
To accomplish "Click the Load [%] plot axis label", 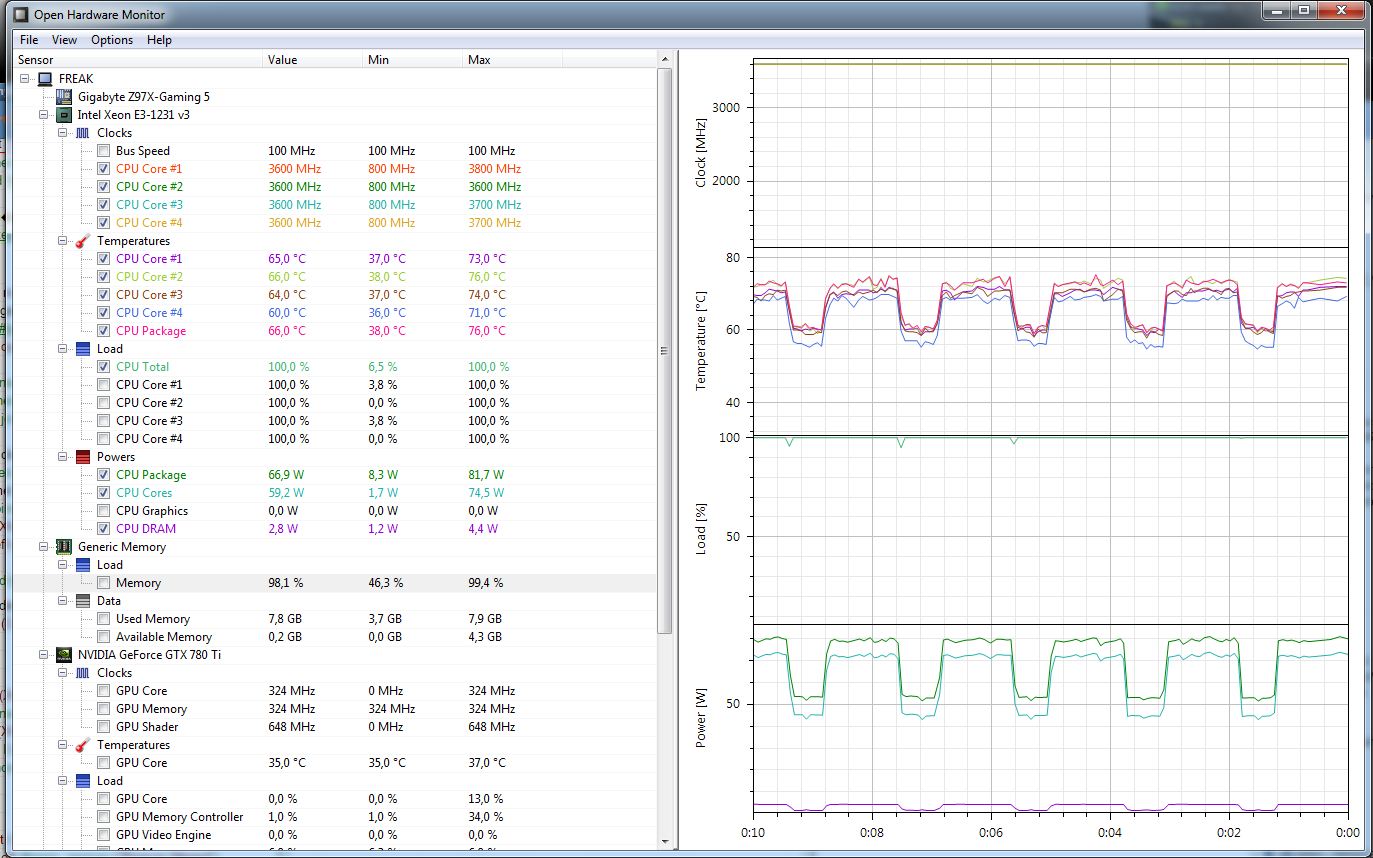I will pos(701,530).
